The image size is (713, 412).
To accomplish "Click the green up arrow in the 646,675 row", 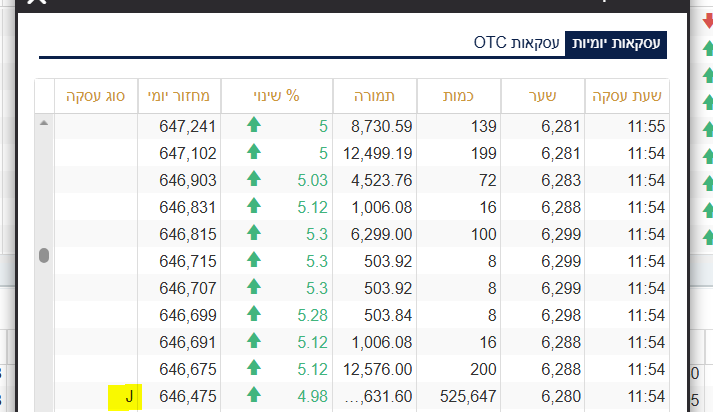I will coord(253,369).
